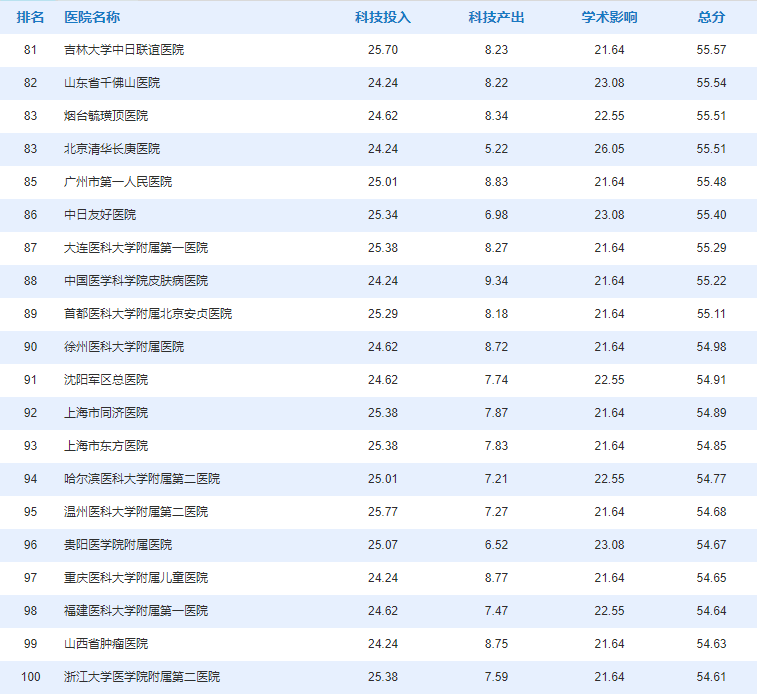Select hospital name 重庆医科大学附属儿童医院
Image resolution: width=757 pixels, height=694 pixels.
[136, 578]
